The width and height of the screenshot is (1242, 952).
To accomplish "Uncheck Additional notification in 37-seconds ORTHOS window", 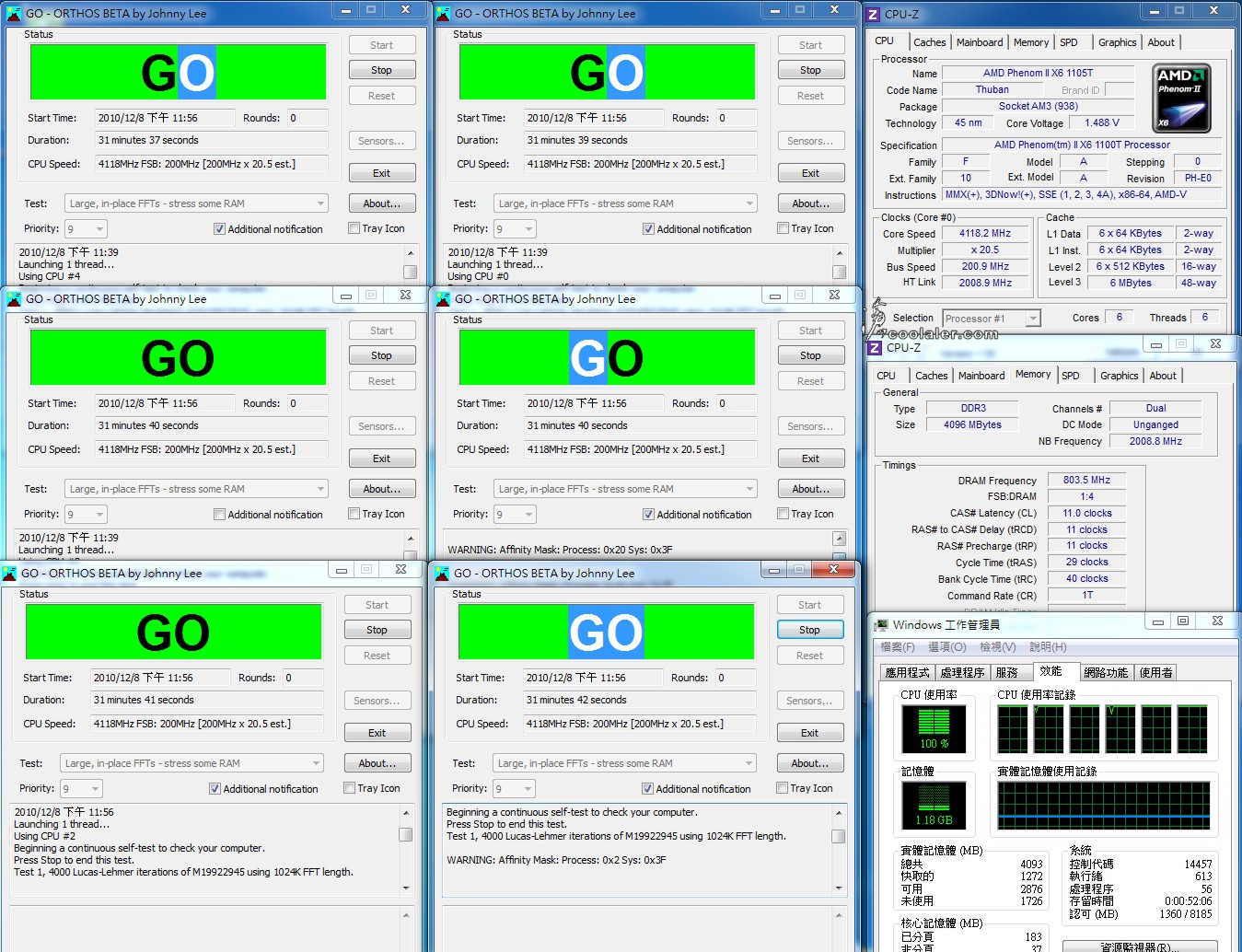I will click(219, 229).
